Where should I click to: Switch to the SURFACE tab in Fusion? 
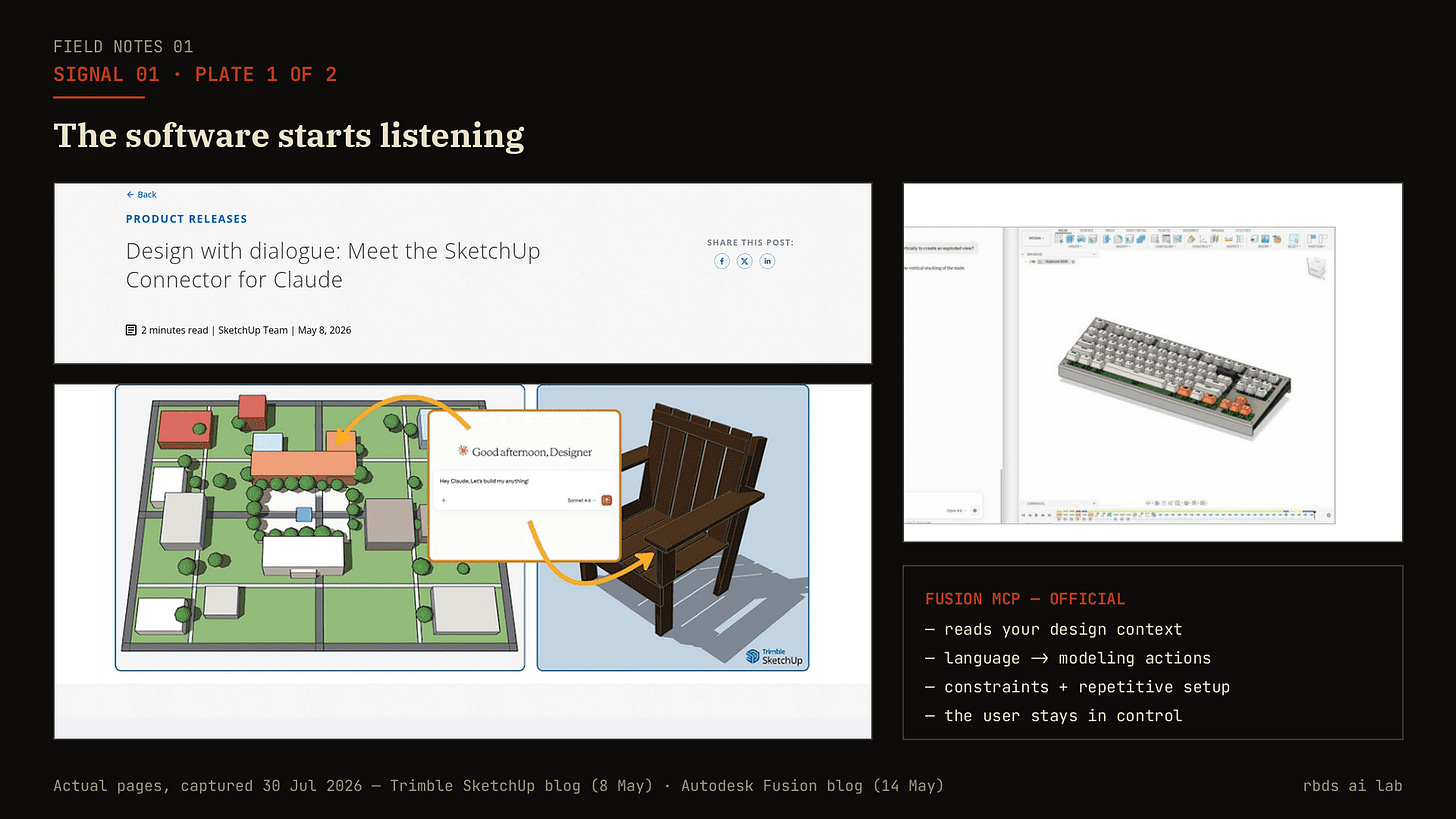pos(1087,230)
